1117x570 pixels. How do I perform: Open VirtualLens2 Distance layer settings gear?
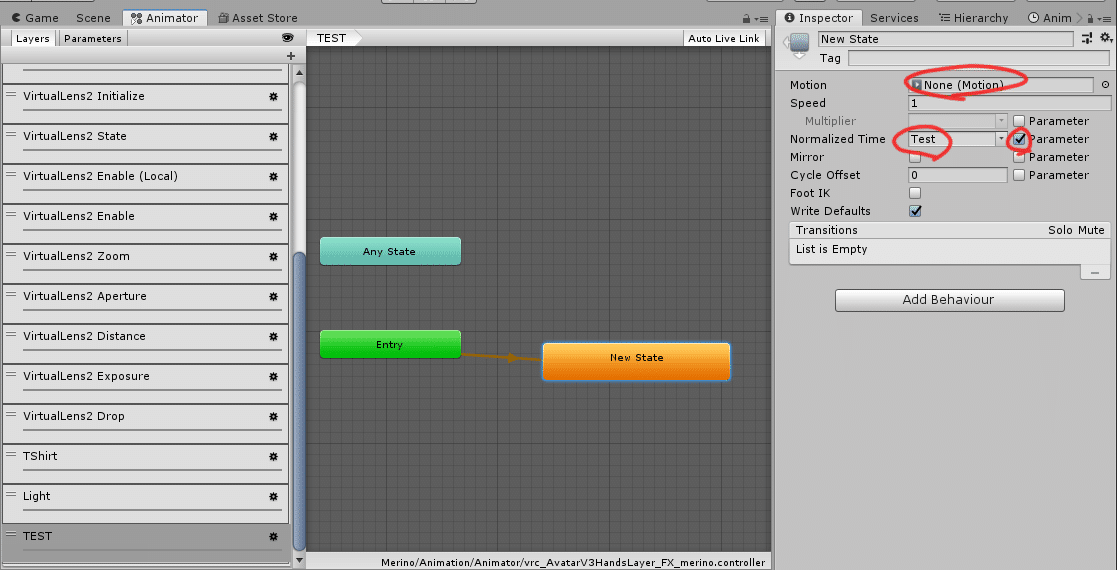[273, 336]
